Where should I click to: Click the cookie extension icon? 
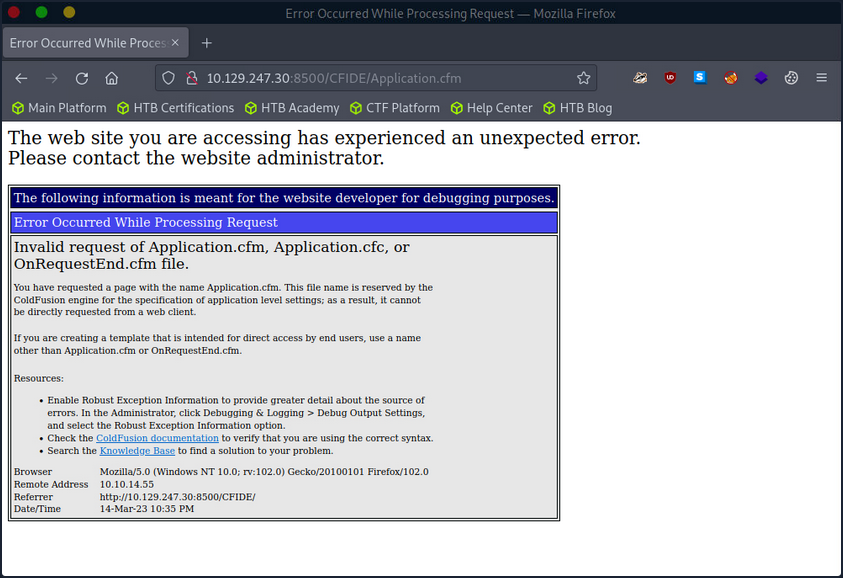[791, 78]
